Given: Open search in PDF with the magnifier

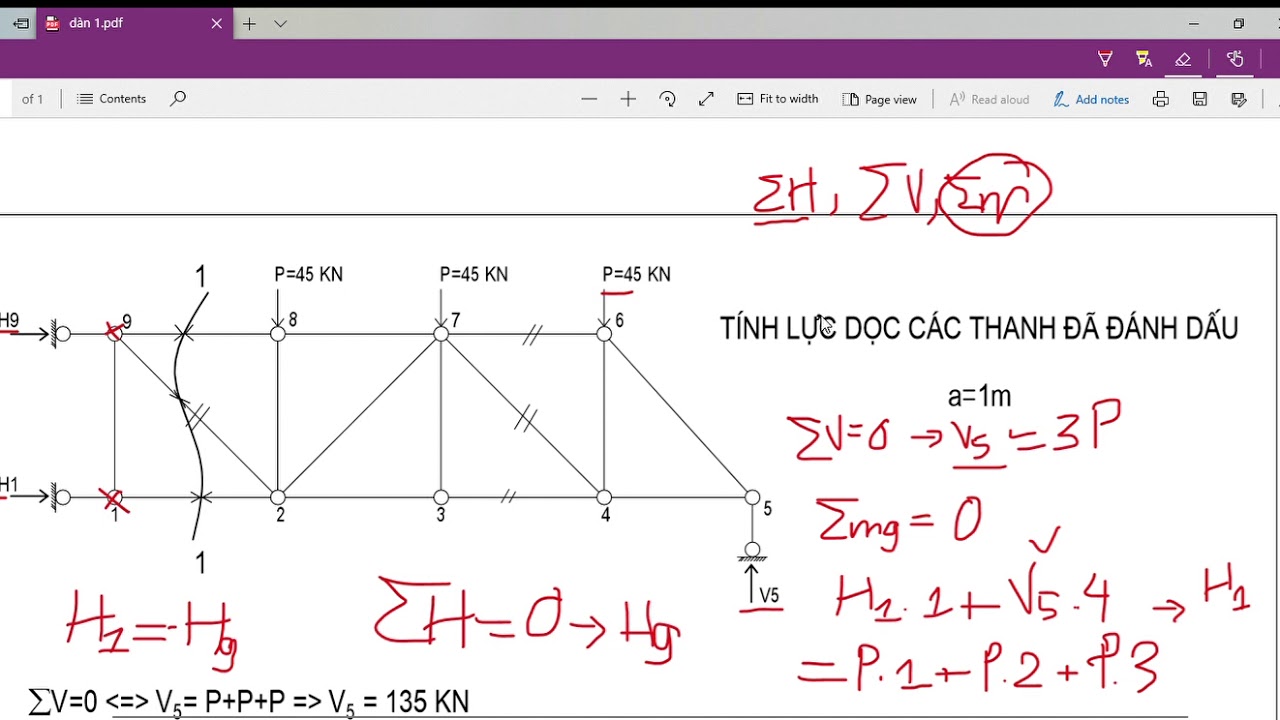Looking at the screenshot, I should 178,99.
